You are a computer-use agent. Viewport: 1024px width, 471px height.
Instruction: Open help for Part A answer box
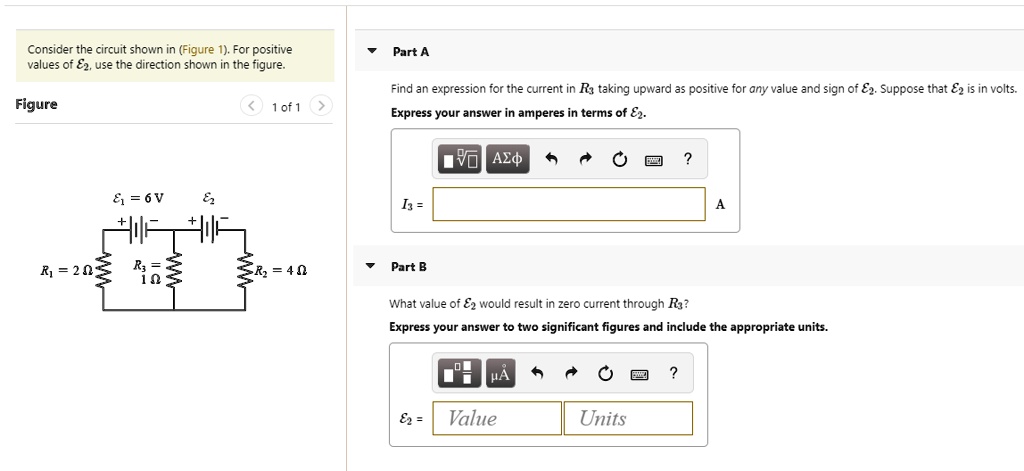click(687, 159)
